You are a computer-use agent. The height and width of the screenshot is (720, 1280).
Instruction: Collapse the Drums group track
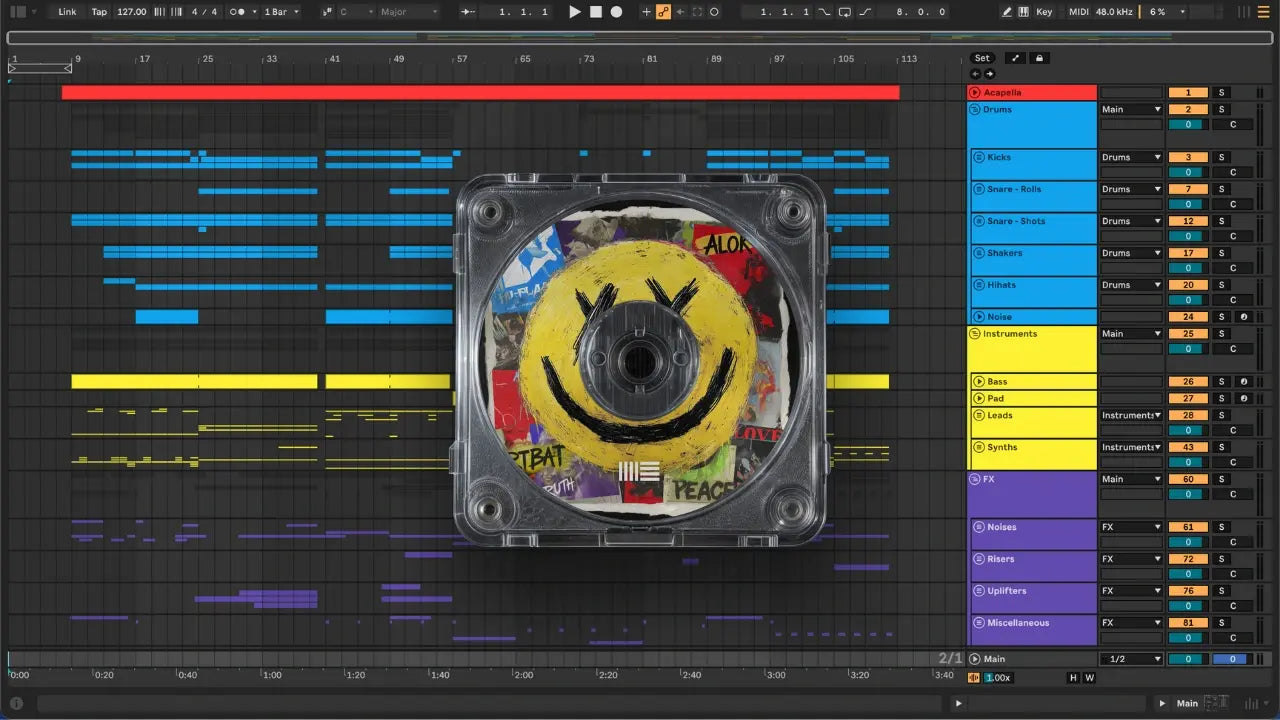(x=975, y=109)
